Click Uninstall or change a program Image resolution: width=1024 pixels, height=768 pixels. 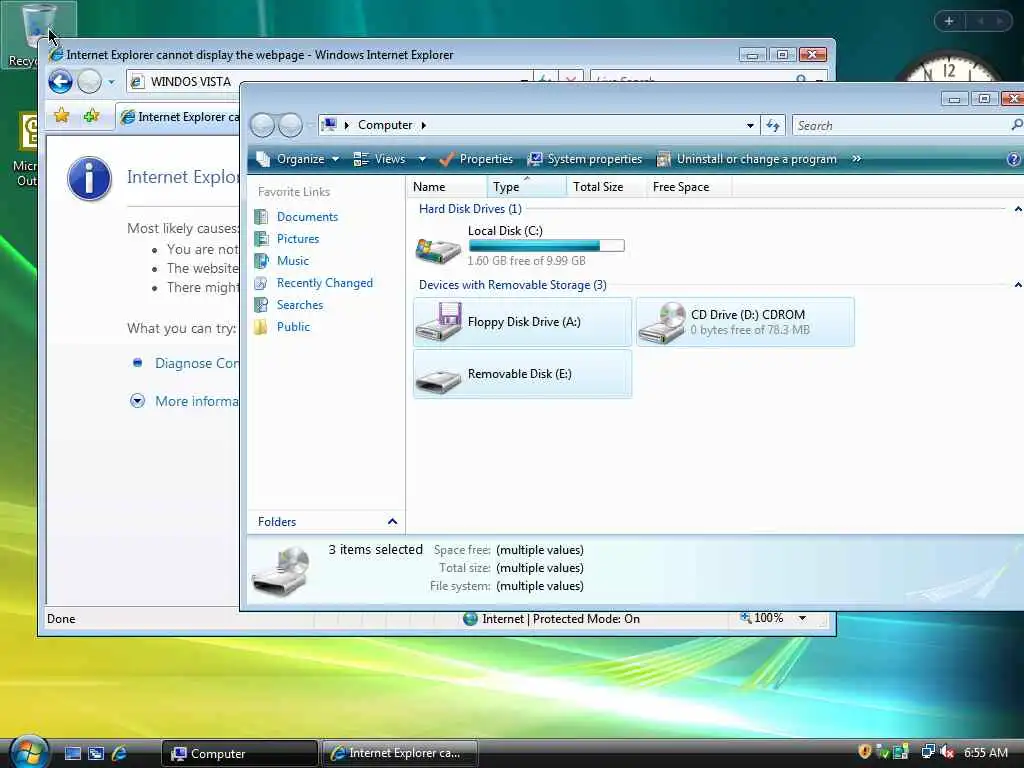click(746, 159)
